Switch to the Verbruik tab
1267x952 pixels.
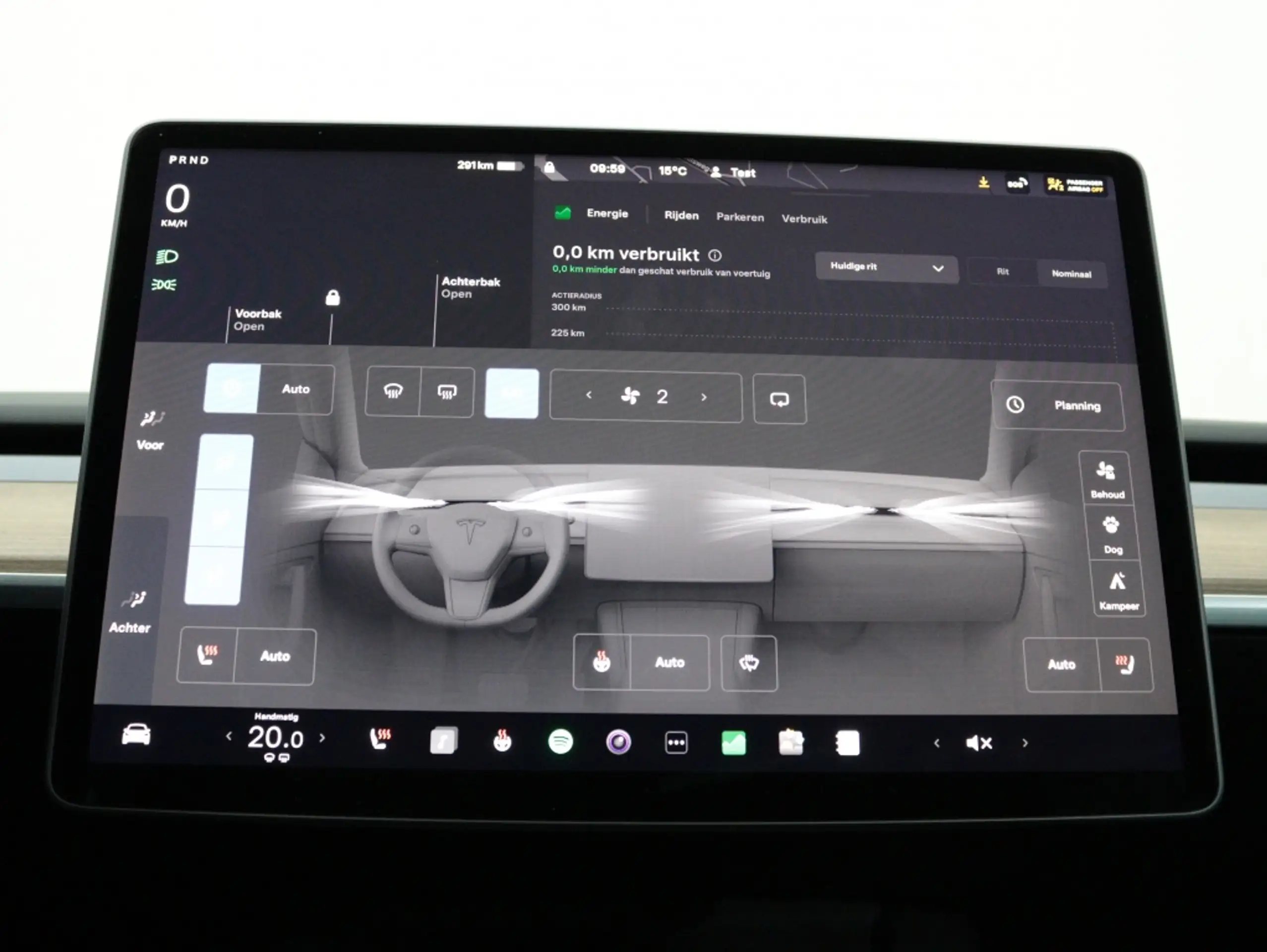tap(804, 219)
